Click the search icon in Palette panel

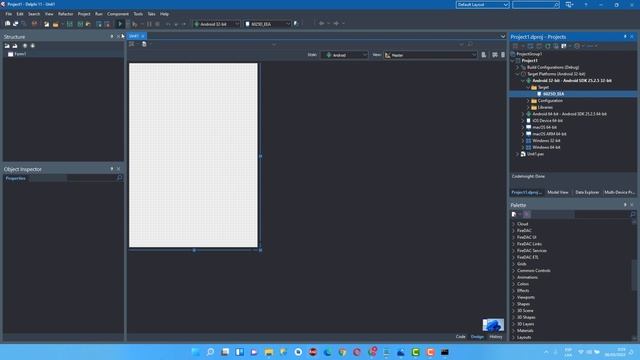(x=633, y=214)
